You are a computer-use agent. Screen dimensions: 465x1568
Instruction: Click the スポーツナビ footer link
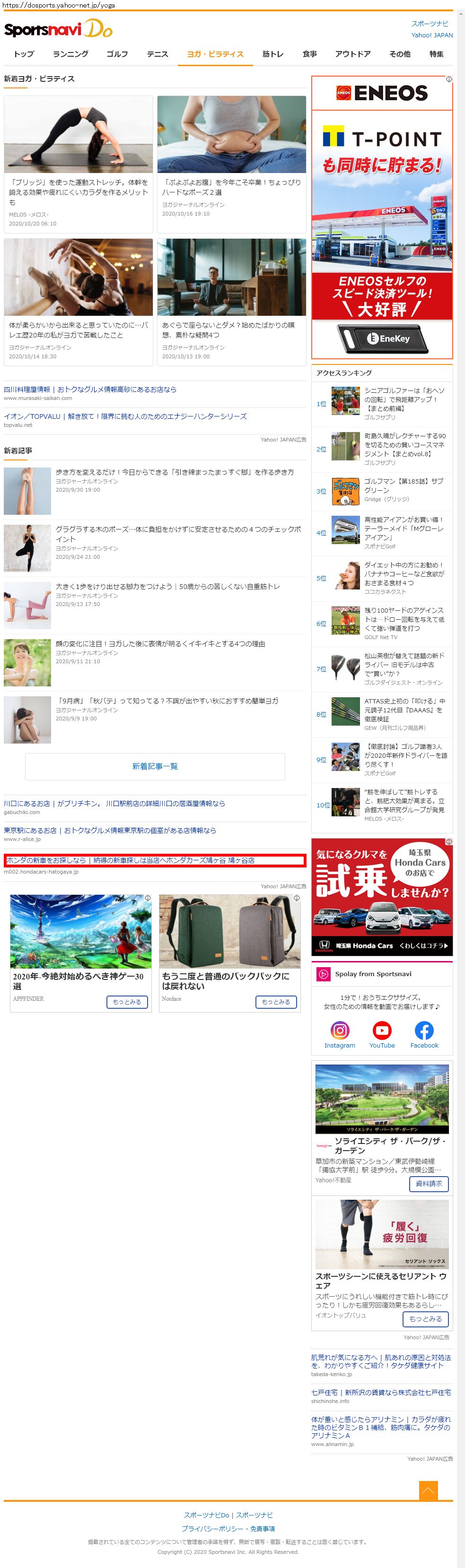point(254,1515)
